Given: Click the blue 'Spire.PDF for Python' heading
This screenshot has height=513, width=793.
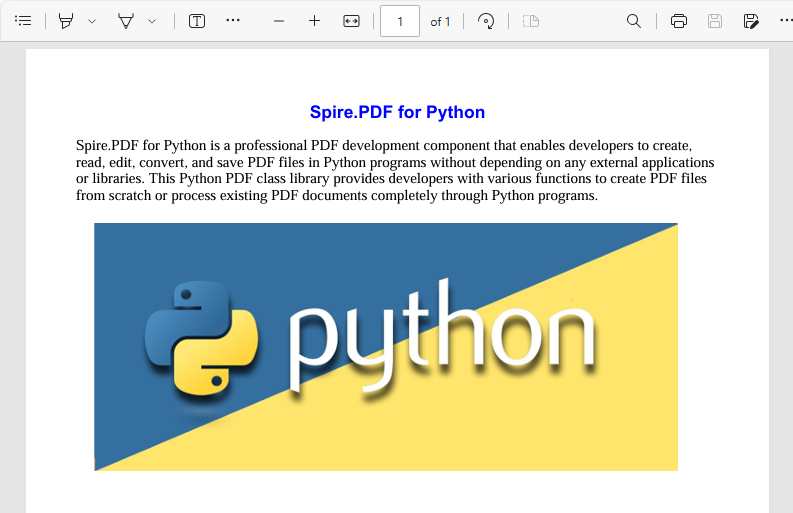Looking at the screenshot, I should (x=397, y=112).
